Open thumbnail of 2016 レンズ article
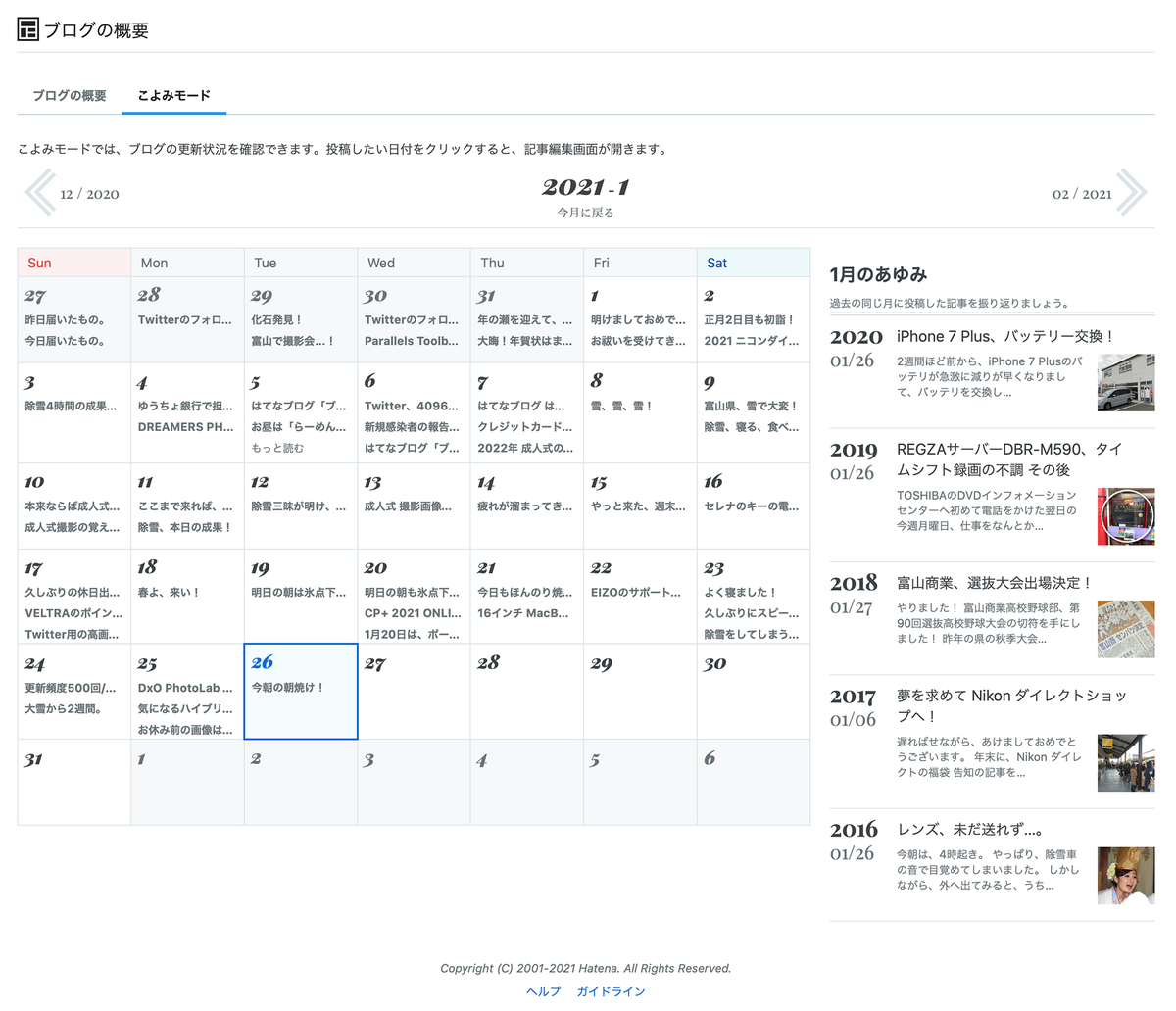The image size is (1176, 1011). [1126, 876]
